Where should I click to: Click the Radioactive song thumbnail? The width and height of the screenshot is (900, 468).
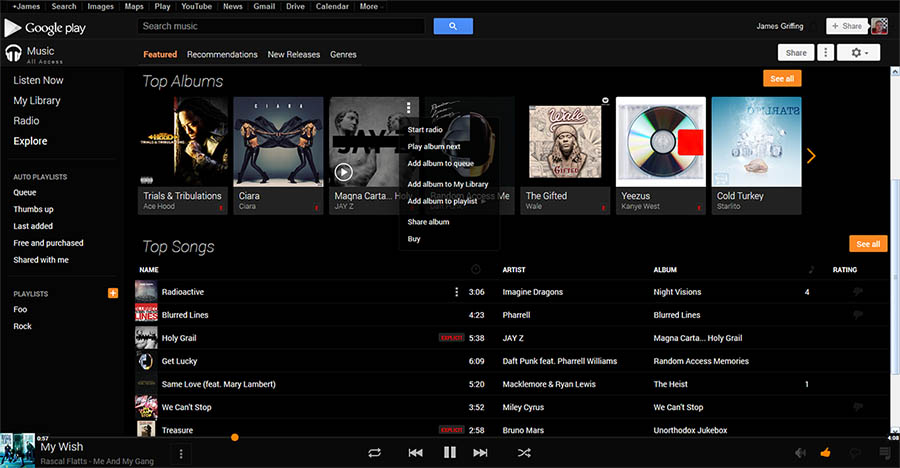point(146,291)
